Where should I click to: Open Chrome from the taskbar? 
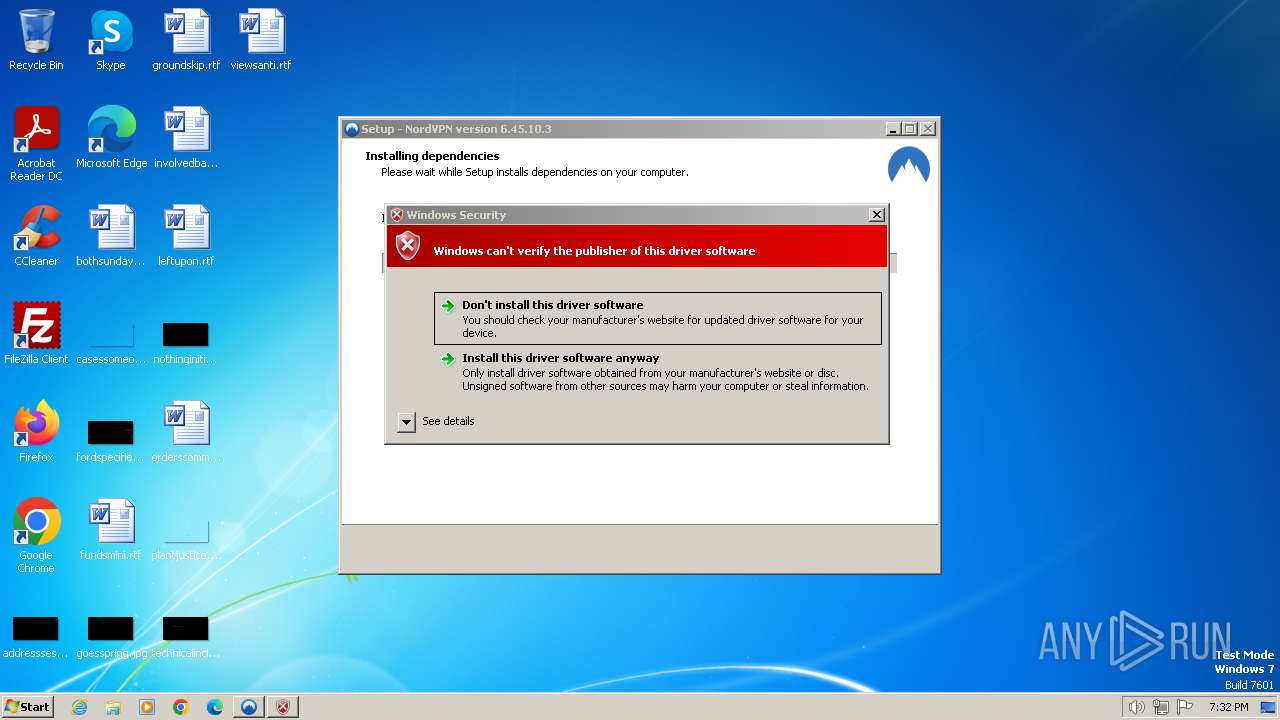pos(181,707)
